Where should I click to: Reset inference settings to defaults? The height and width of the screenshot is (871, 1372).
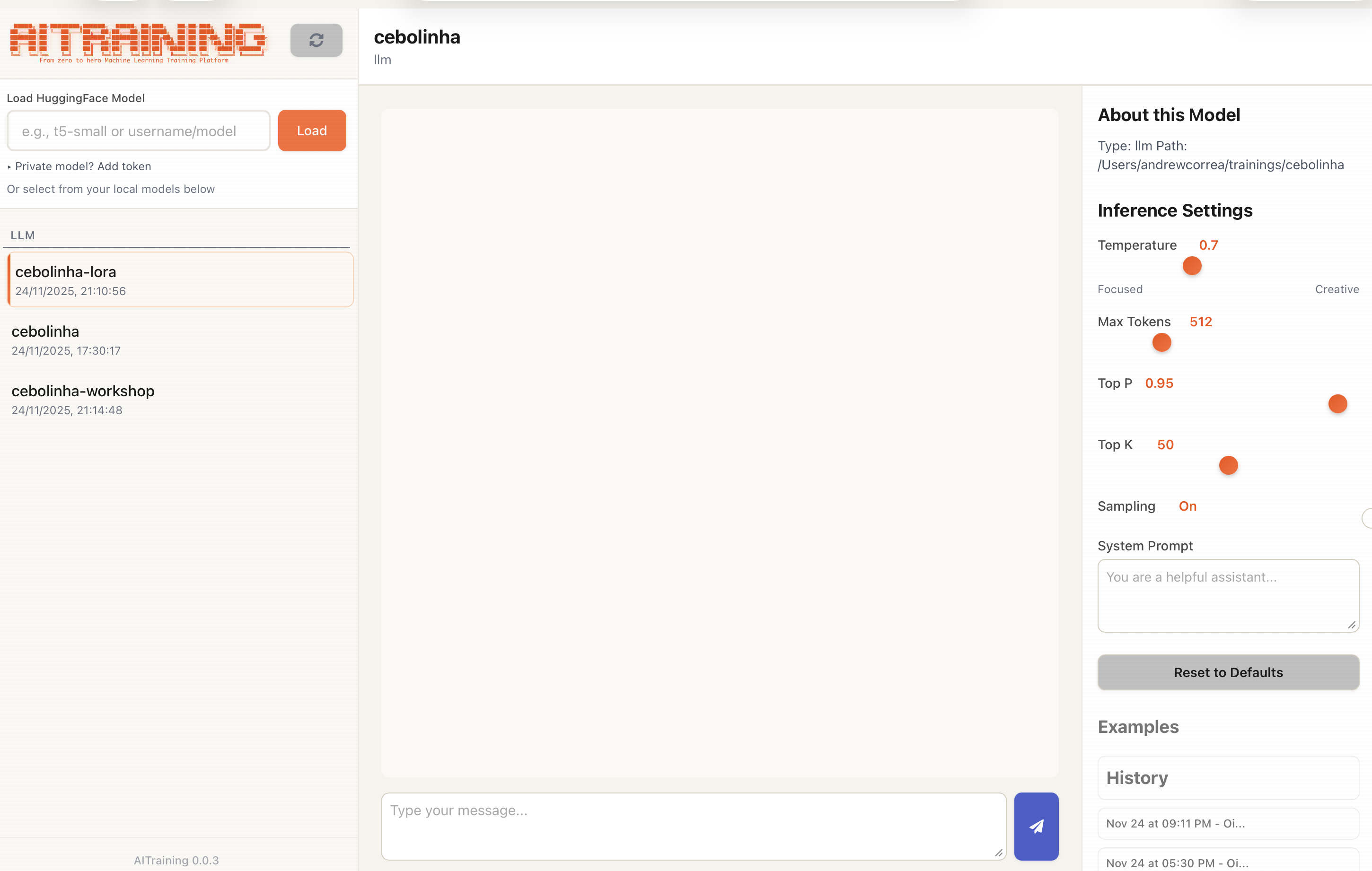tap(1227, 672)
